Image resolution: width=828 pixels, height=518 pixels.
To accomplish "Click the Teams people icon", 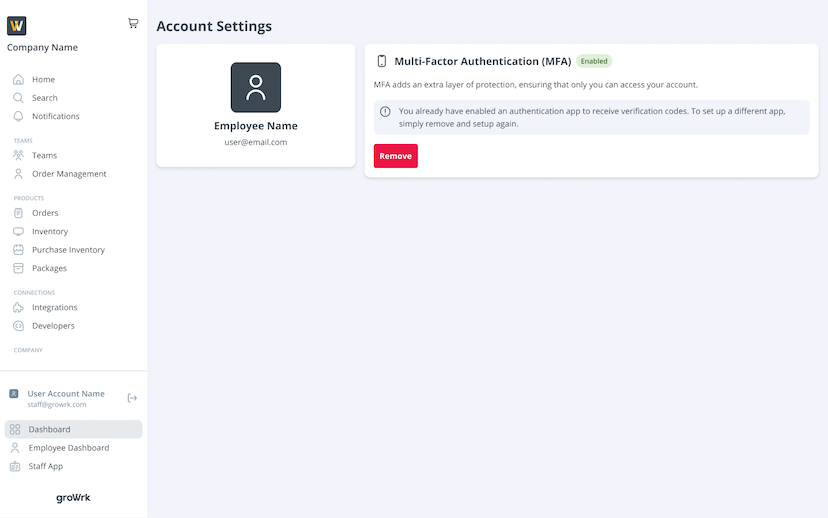I will click(x=18, y=155).
